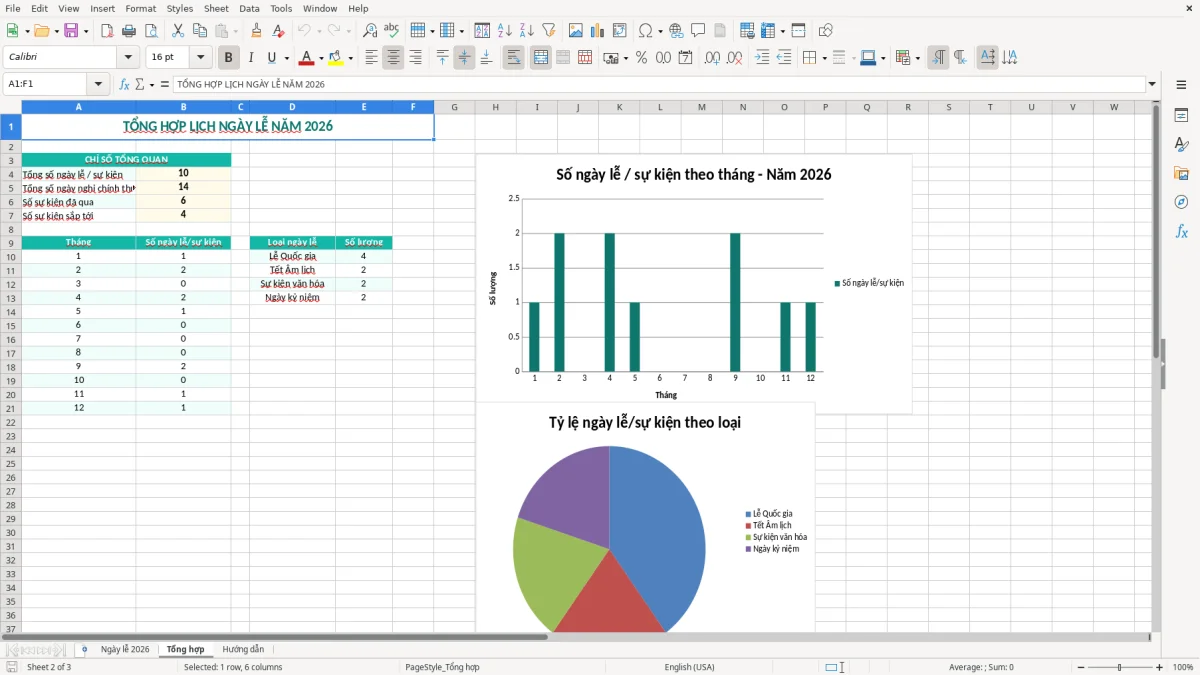Image resolution: width=1200 pixels, height=675 pixels.
Task: Toggle center horizontal alignment
Action: coord(393,58)
